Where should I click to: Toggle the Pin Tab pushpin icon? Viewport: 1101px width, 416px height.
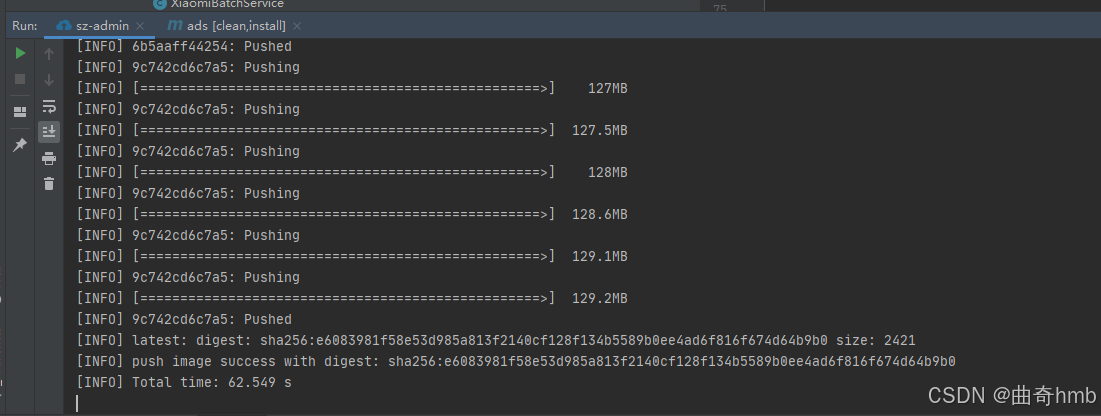pyautogui.click(x=20, y=145)
